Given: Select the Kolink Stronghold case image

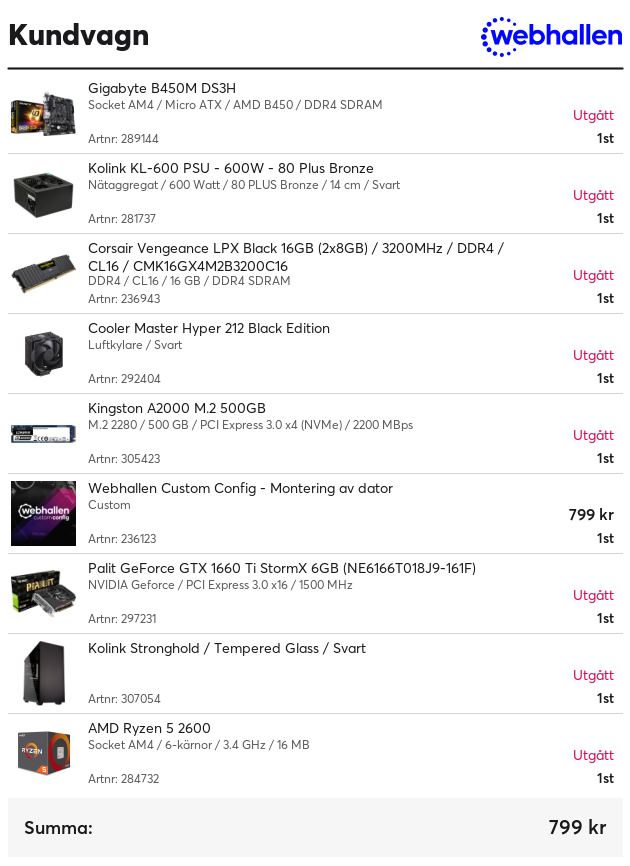Looking at the screenshot, I should [43, 674].
